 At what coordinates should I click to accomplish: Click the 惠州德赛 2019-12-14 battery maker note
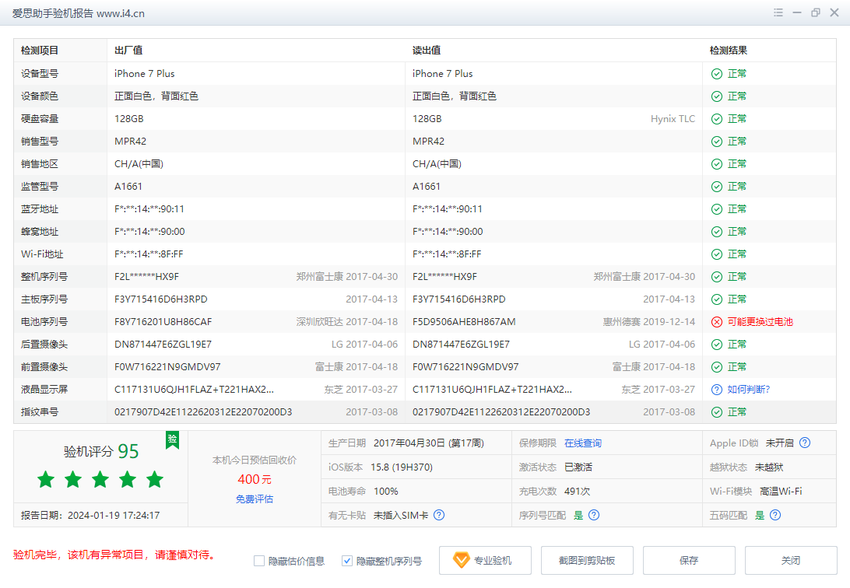(x=649, y=322)
